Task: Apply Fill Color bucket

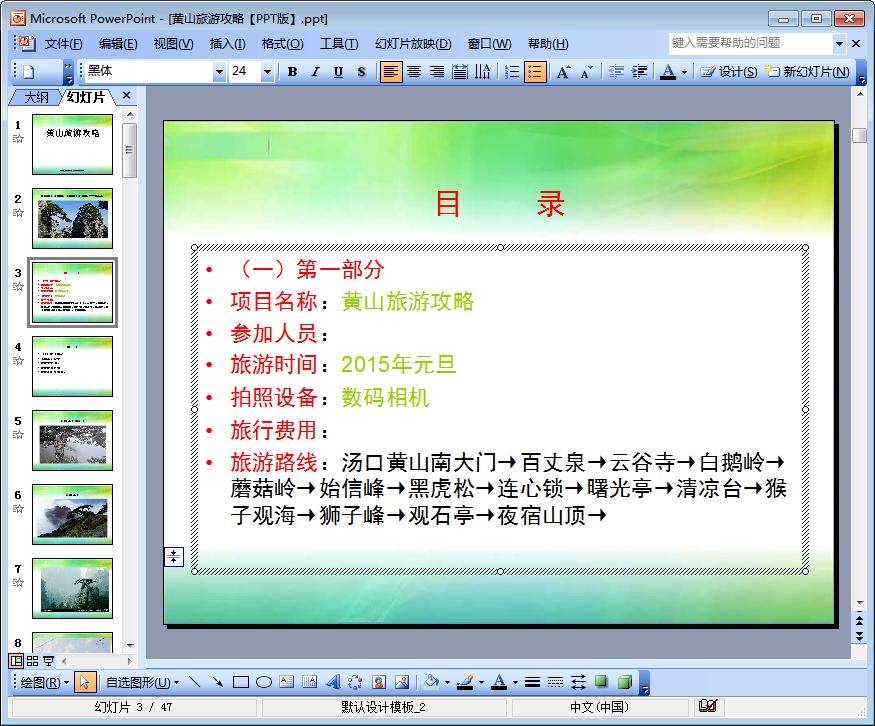Action: [x=431, y=682]
